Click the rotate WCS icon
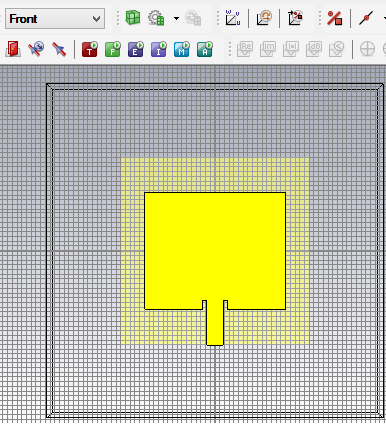Viewport: 386px width, 426px height. (264, 18)
